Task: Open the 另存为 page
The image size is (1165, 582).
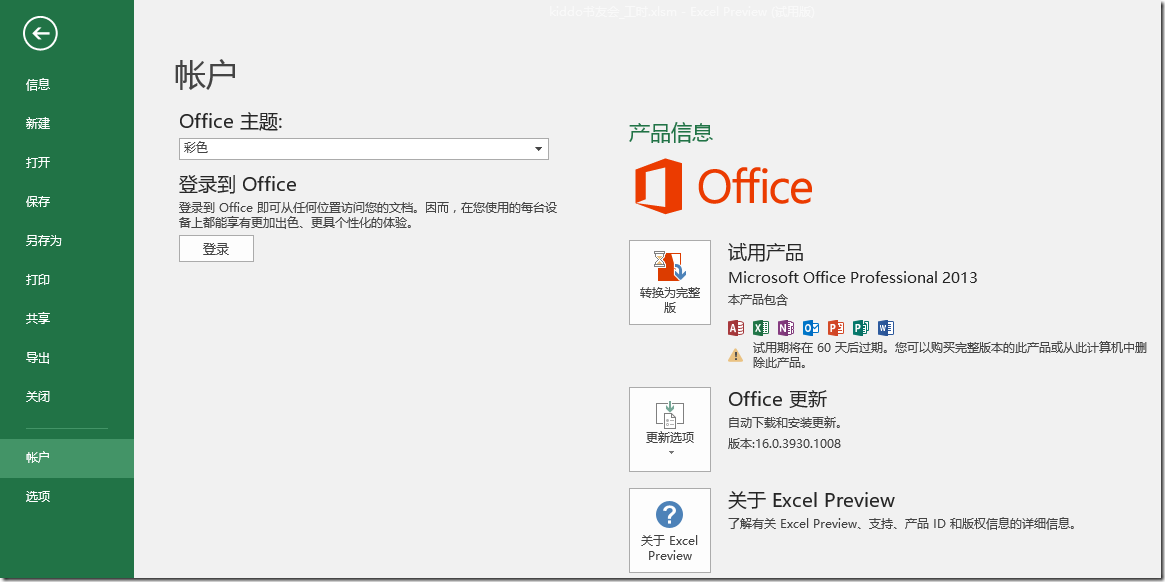Action: (43, 241)
